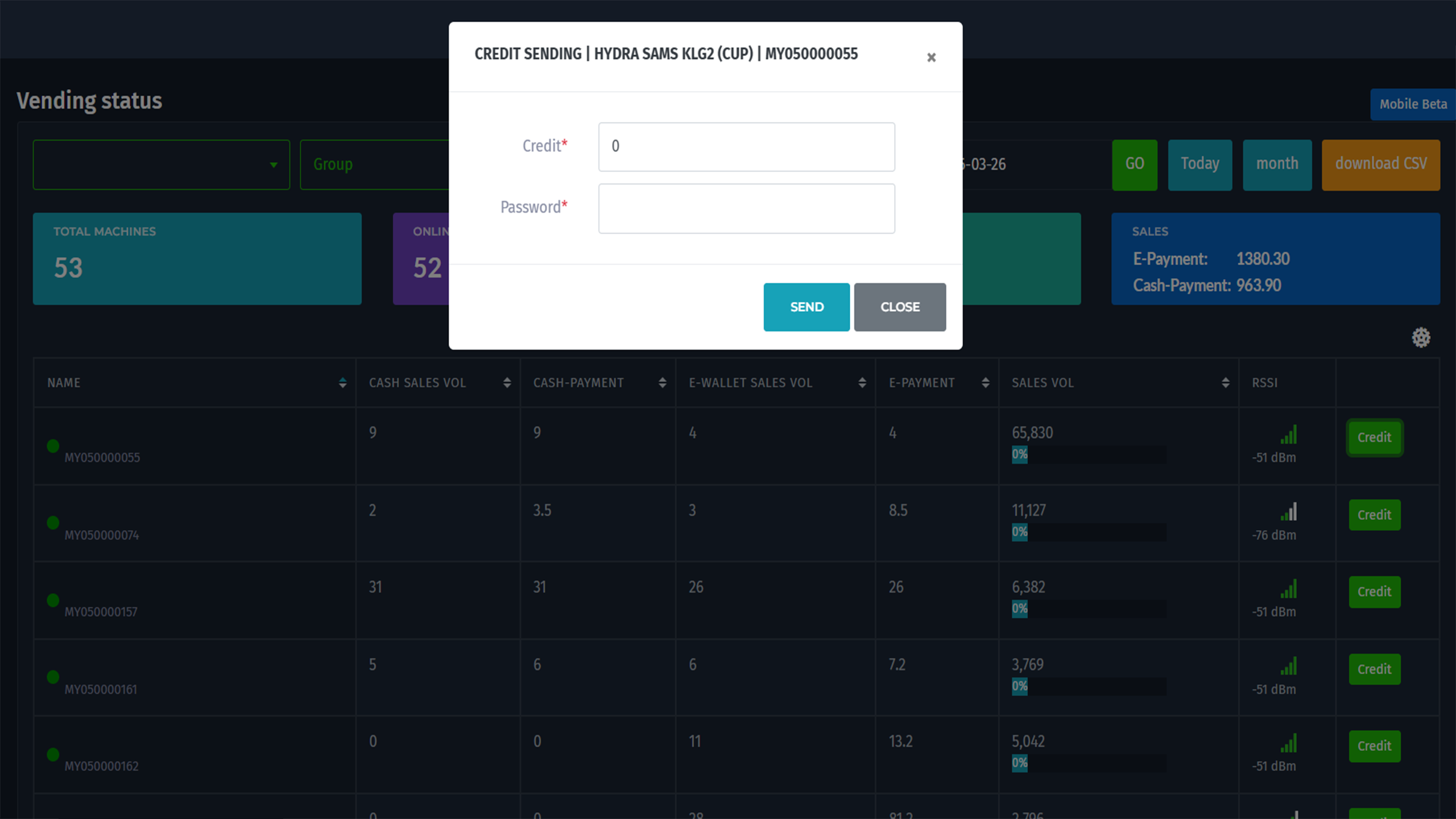Click E-Payment value 13.2

coord(900,741)
